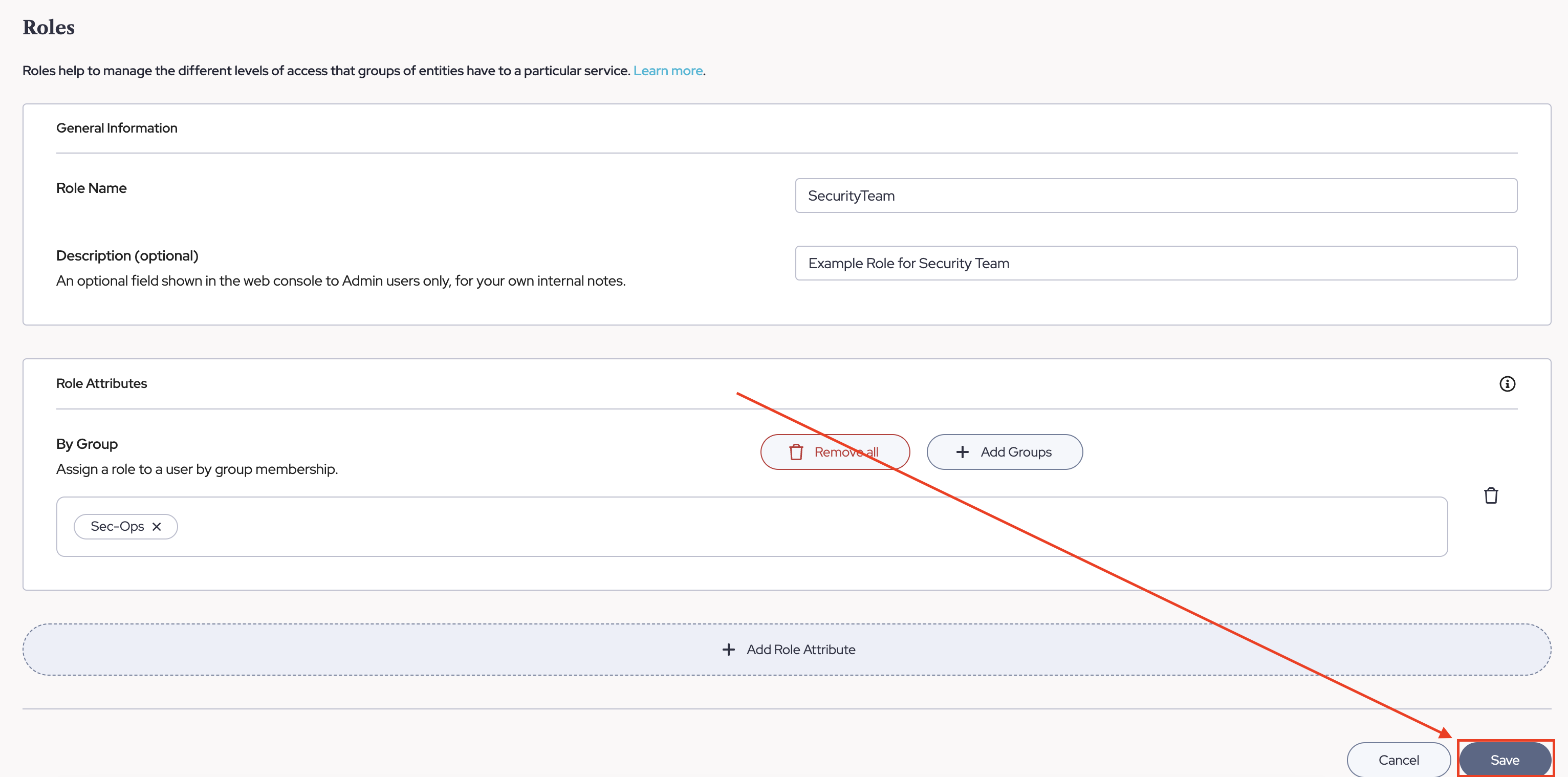1568x777 pixels.
Task: Open the Learn more link
Action: coord(668,71)
